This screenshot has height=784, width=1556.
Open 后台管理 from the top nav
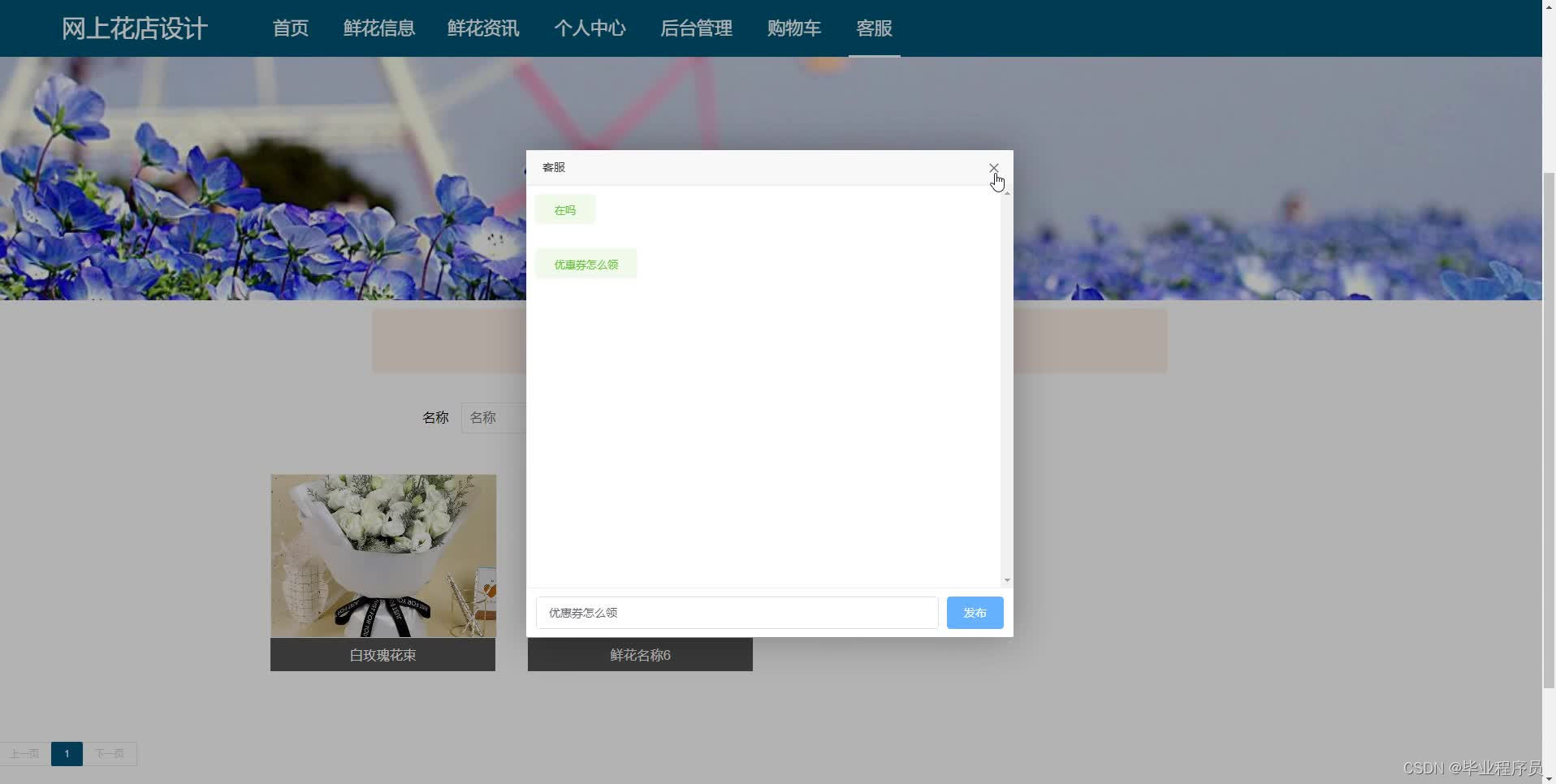point(697,28)
